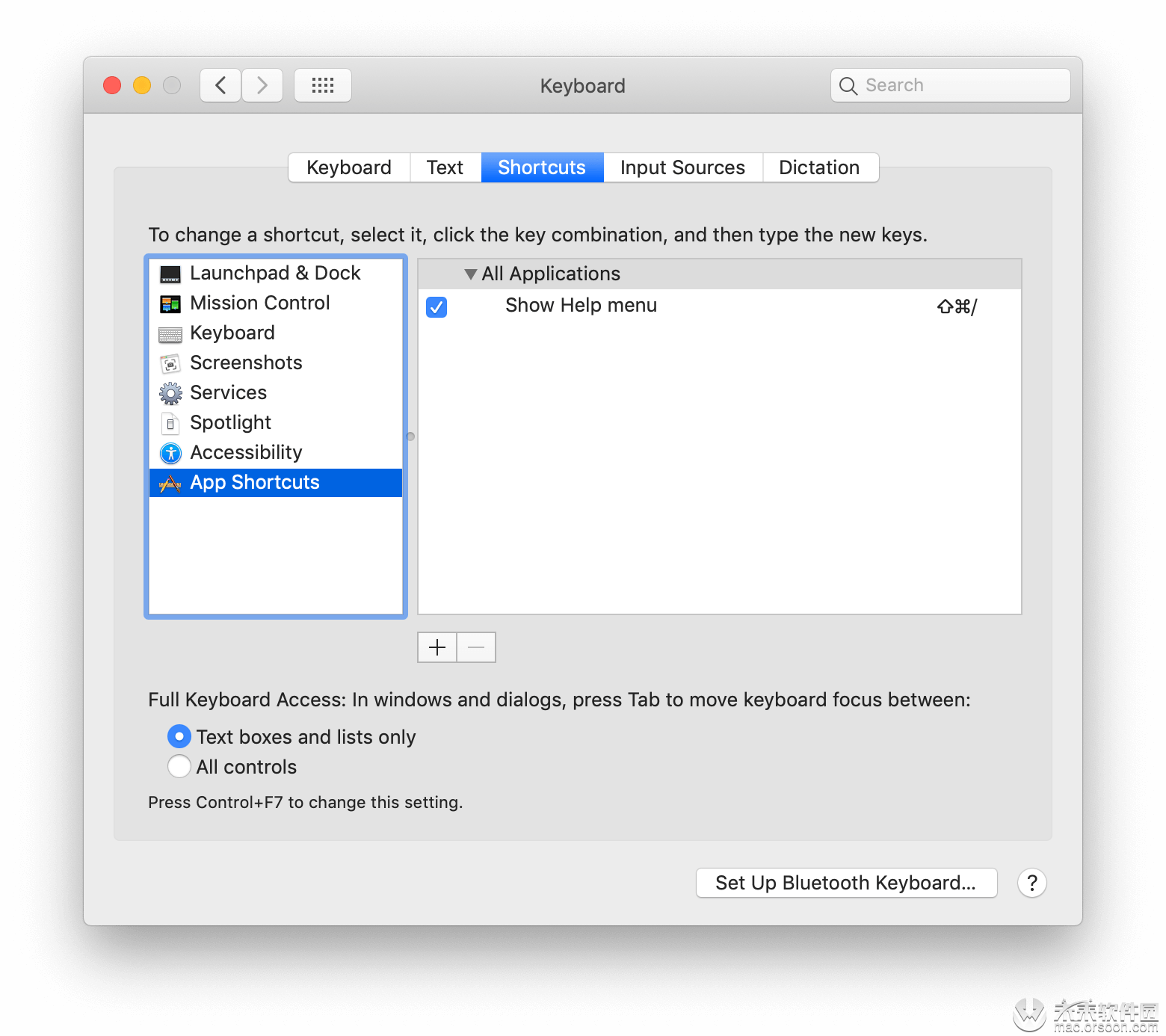
Task: Open help with question mark button
Action: 1031,883
